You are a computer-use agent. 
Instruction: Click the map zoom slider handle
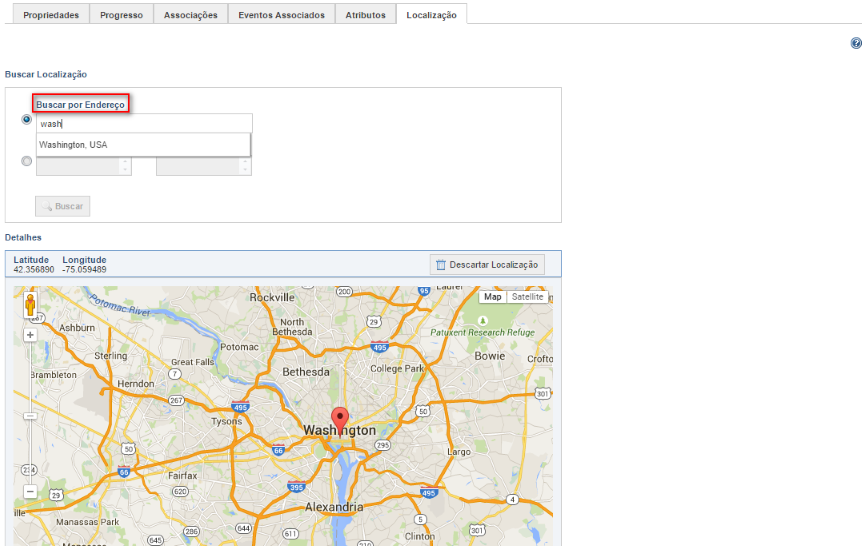click(30, 416)
